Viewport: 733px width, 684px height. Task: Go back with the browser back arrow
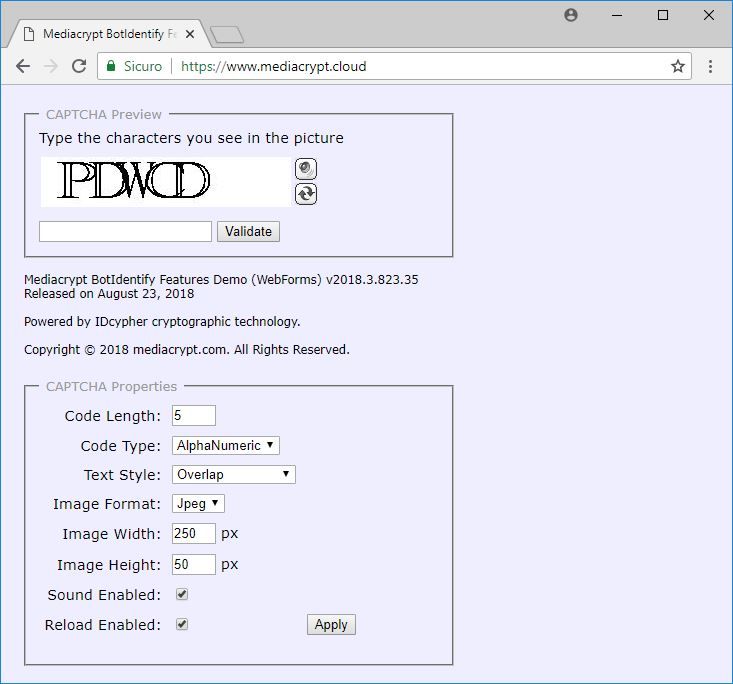tap(23, 66)
